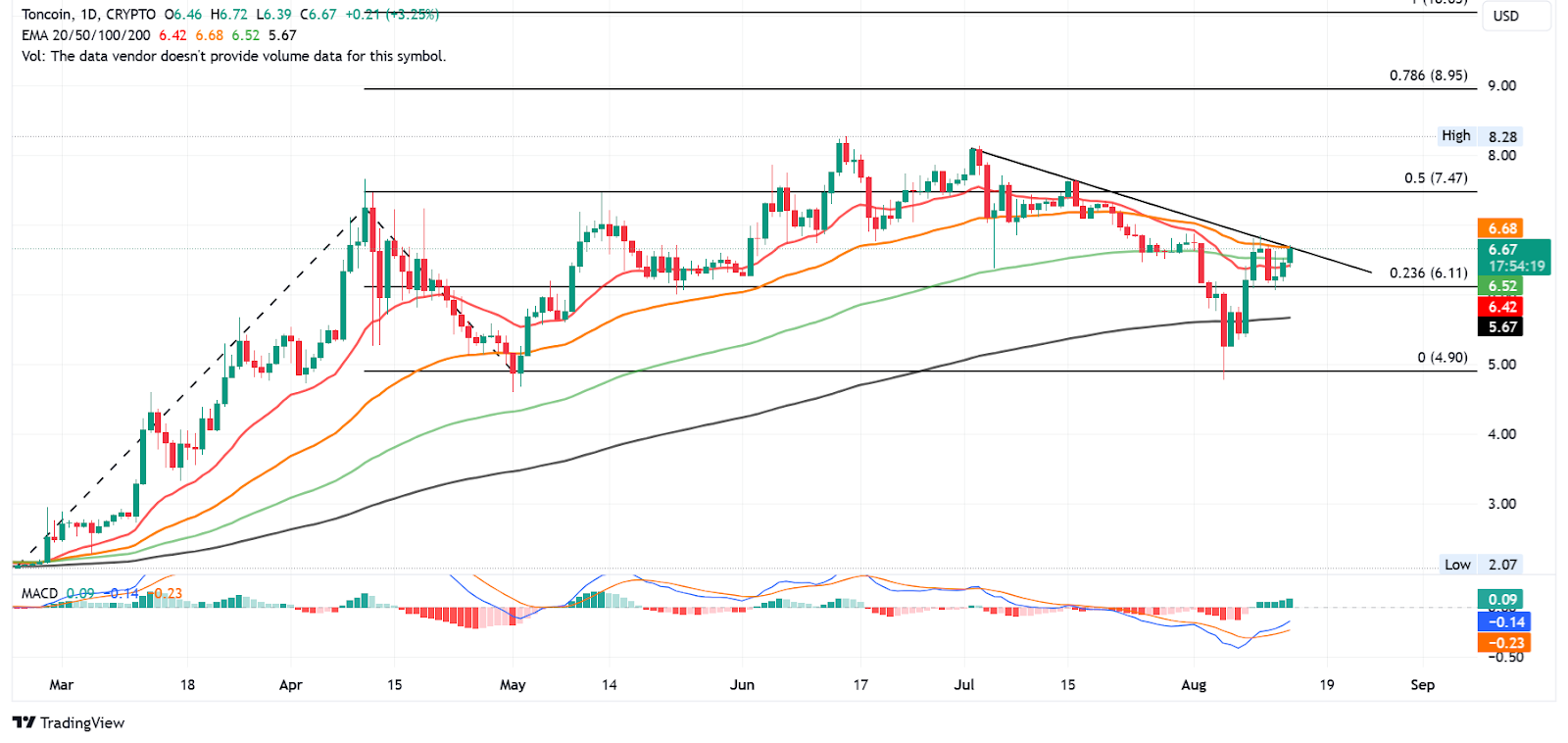
Task: Click the EMA 20 legend value 6.42
Action: pyautogui.click(x=172, y=35)
